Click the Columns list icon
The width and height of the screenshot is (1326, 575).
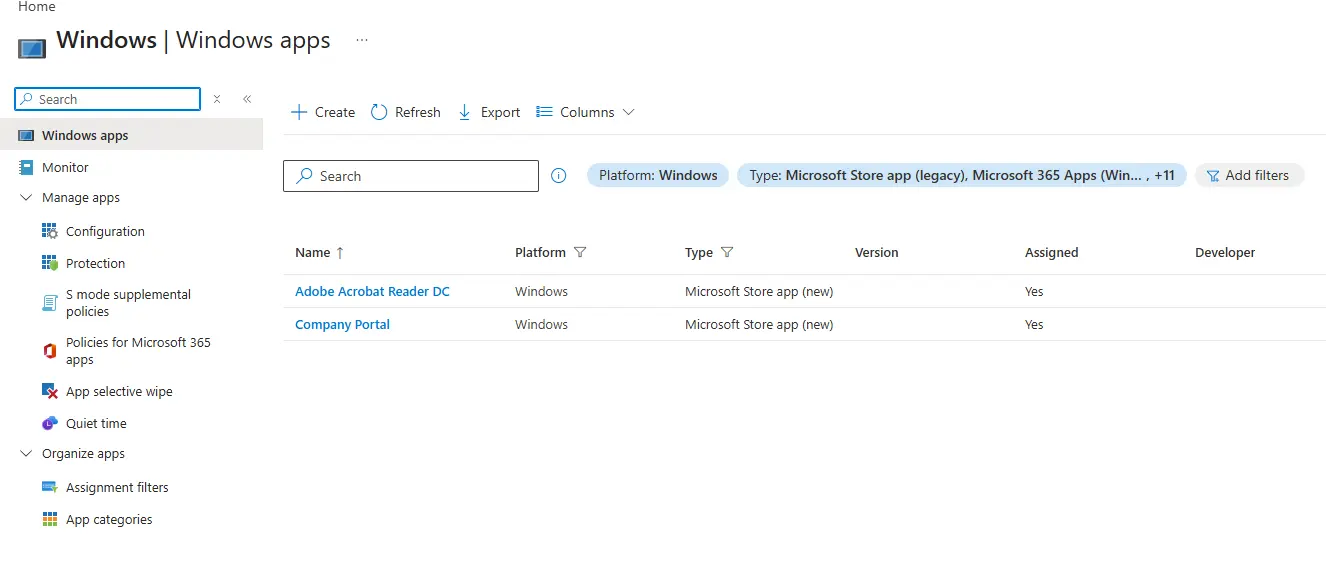545,112
